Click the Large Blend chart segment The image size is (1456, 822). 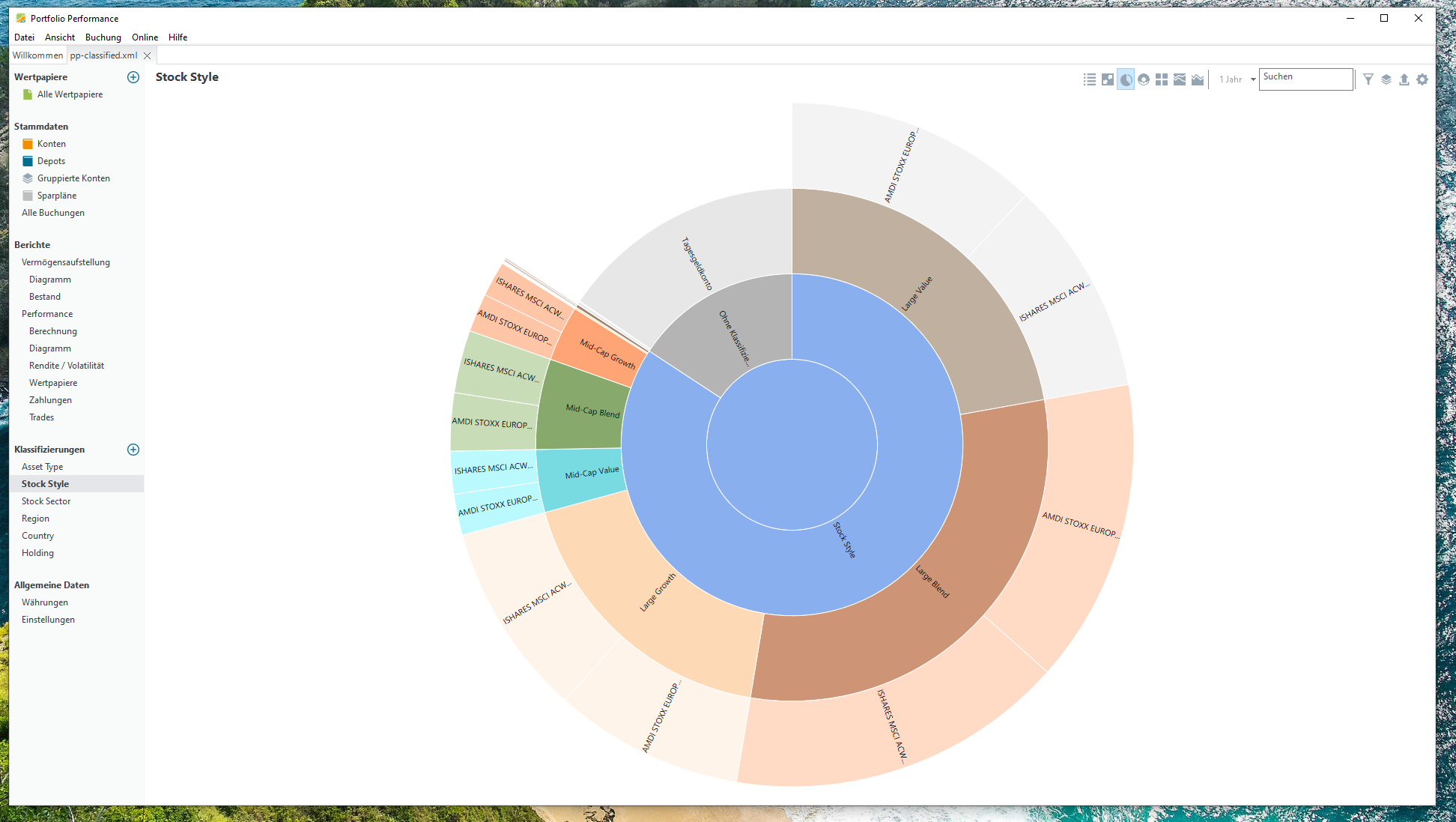pyautogui.click(x=932, y=581)
